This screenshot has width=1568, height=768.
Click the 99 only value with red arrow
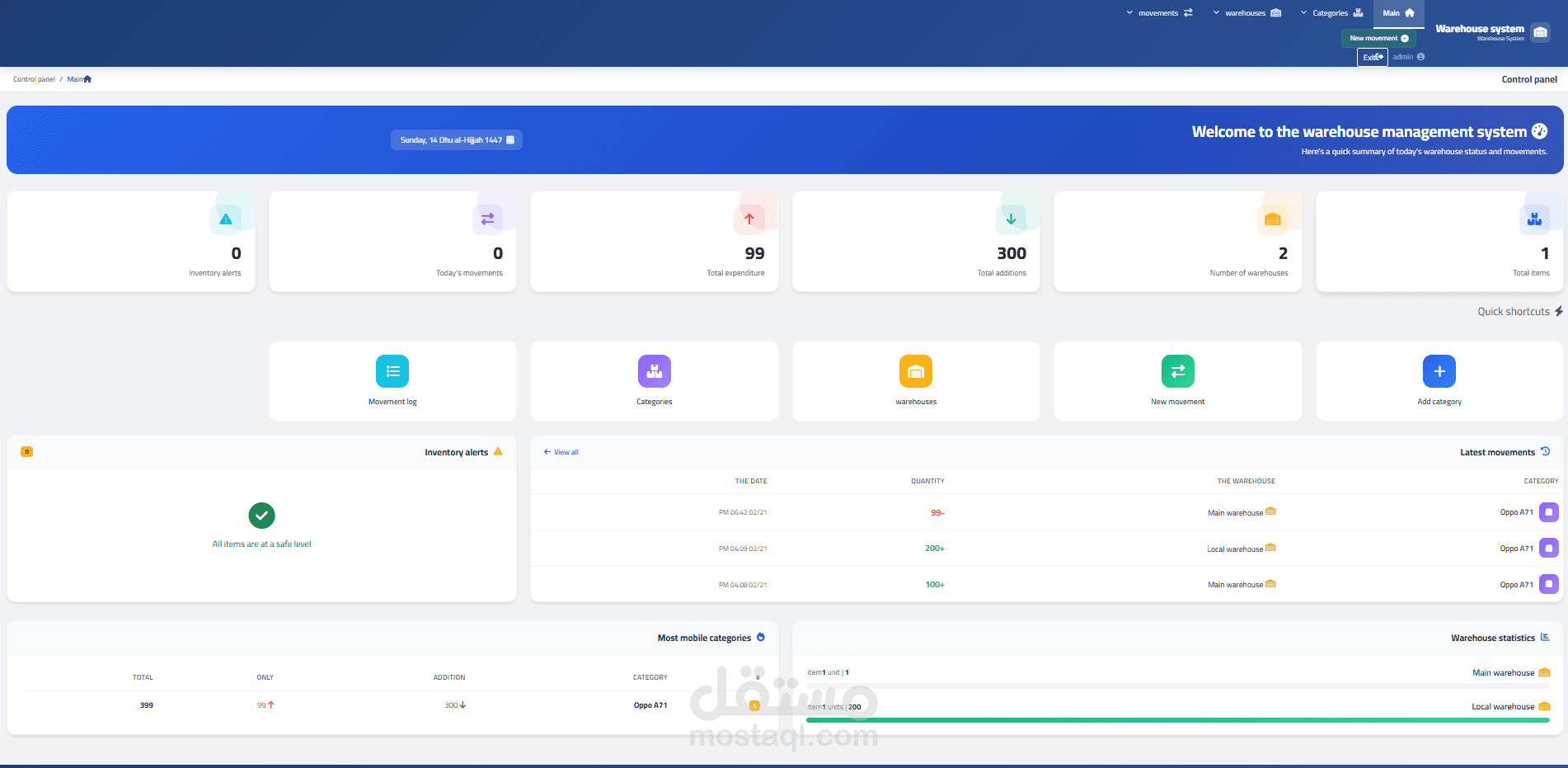pyautogui.click(x=265, y=705)
